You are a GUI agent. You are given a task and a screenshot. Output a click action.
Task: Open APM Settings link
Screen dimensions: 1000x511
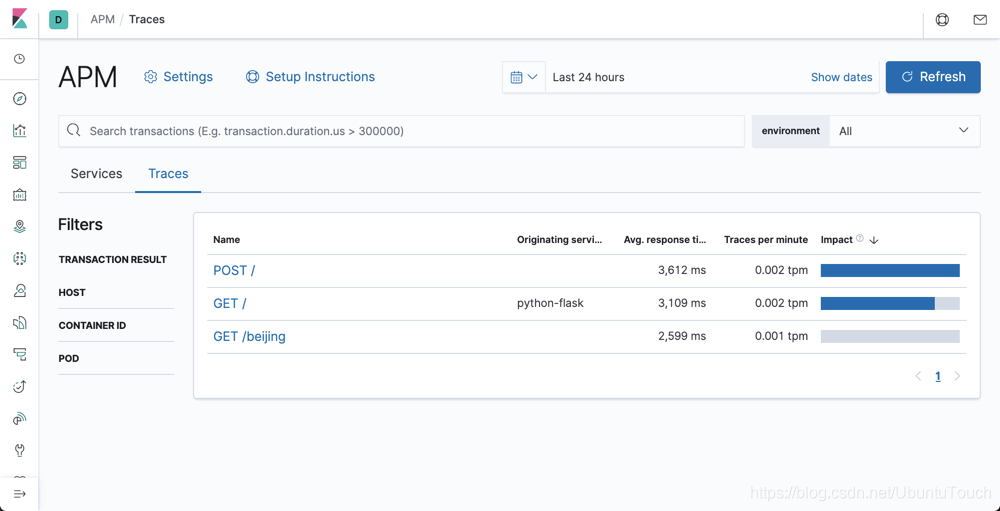[179, 77]
